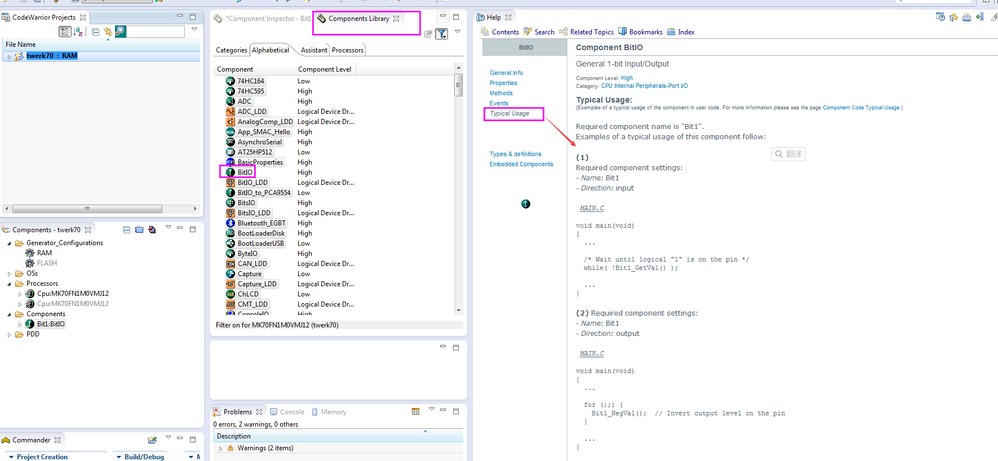Switch to Console tab
Viewport: 998px width, 461px height.
point(288,412)
